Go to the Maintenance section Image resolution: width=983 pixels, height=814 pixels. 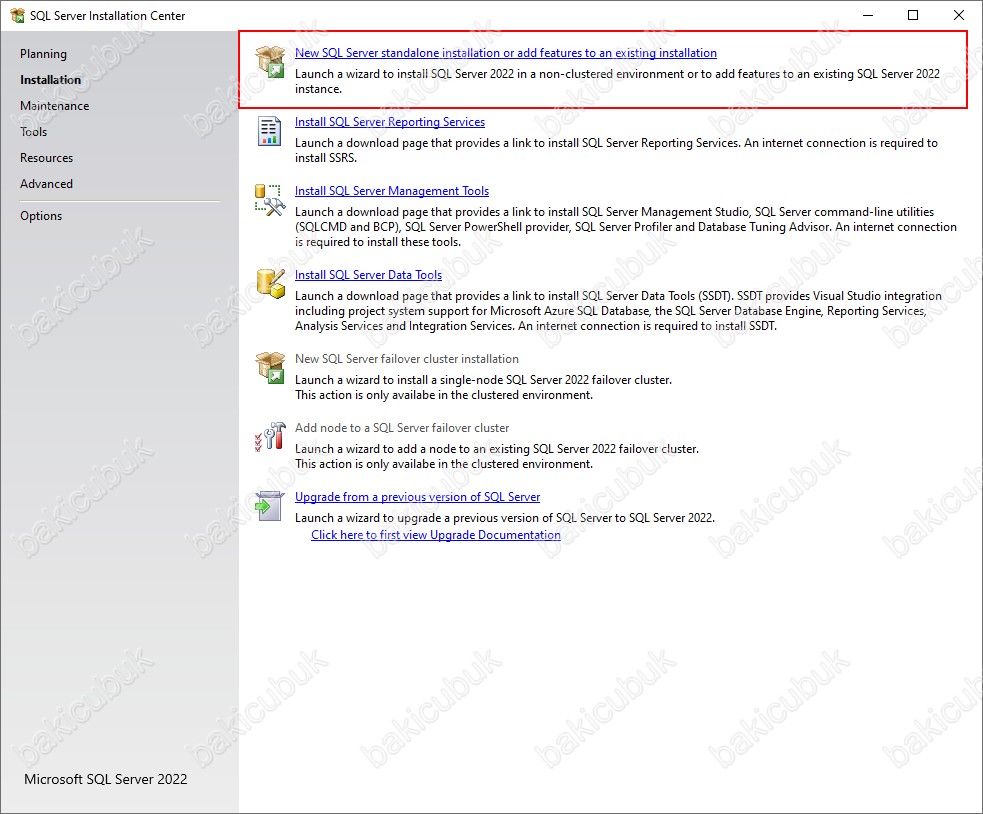pos(55,106)
